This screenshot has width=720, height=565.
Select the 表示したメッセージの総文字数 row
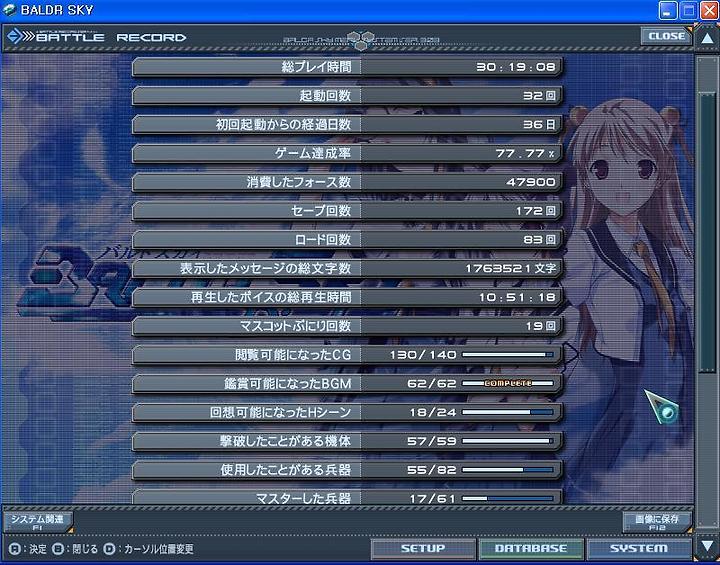coord(347,269)
